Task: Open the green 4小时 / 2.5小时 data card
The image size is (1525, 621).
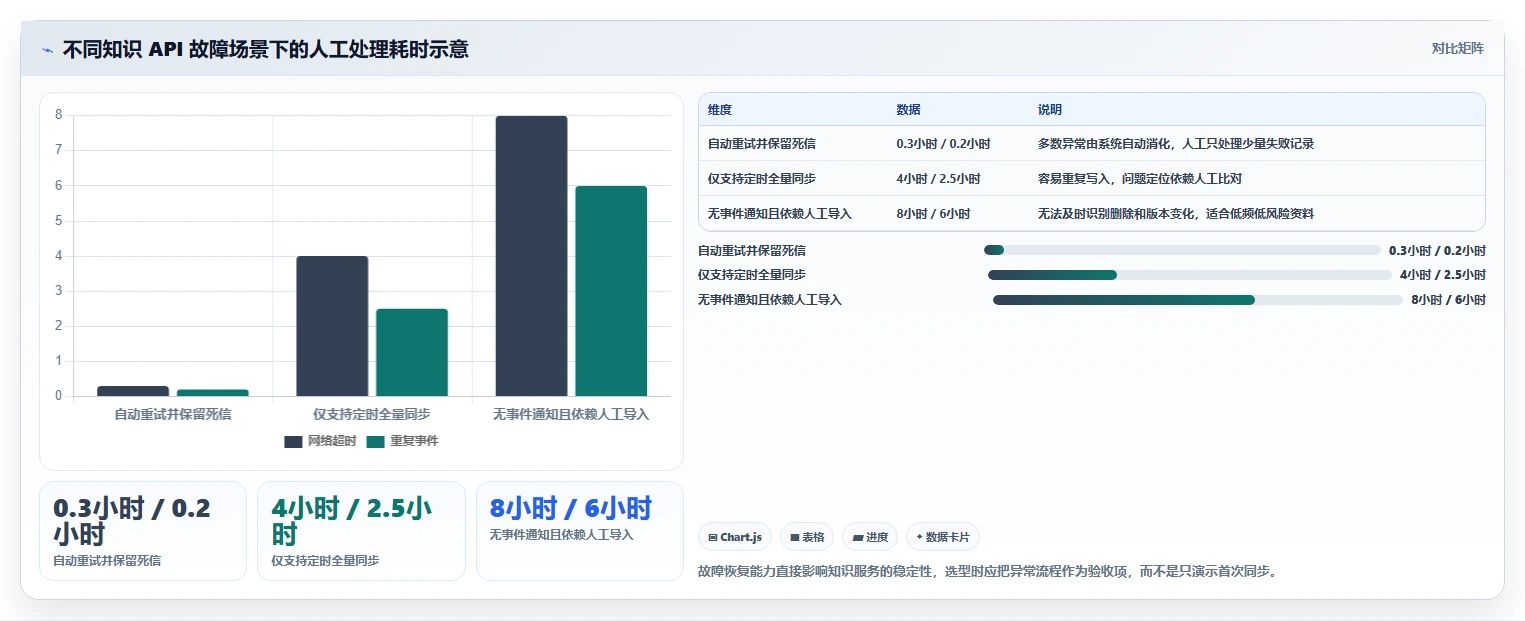Action: tap(361, 531)
